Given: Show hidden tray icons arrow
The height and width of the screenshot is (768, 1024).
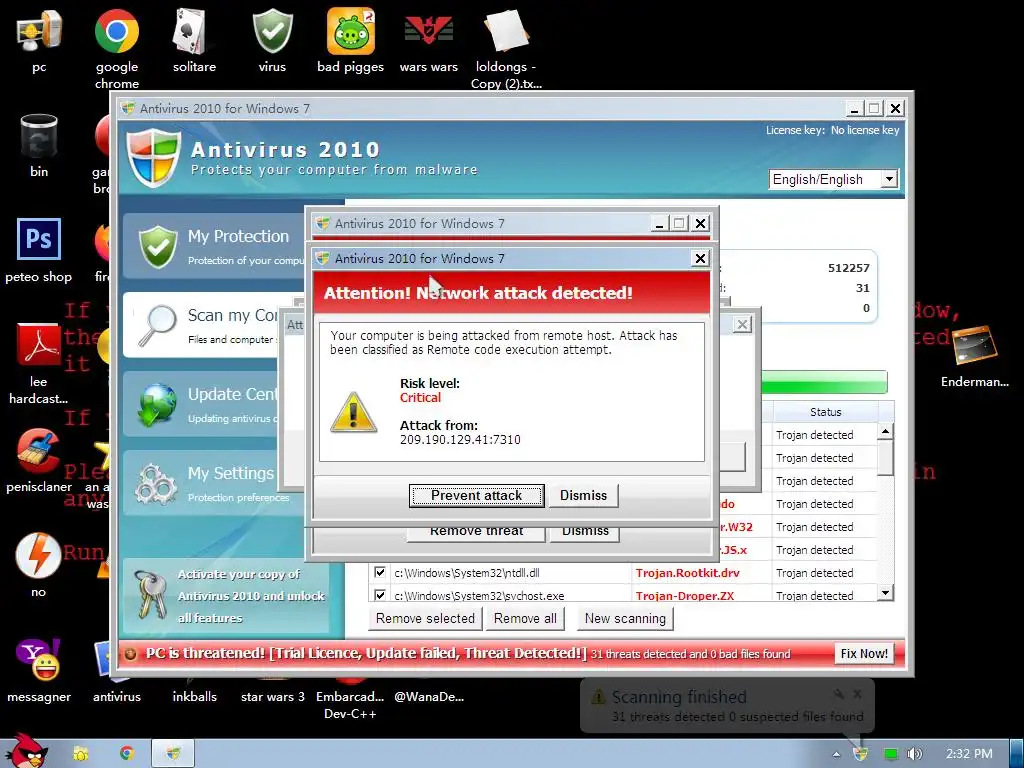Looking at the screenshot, I should pyautogui.click(x=836, y=754).
